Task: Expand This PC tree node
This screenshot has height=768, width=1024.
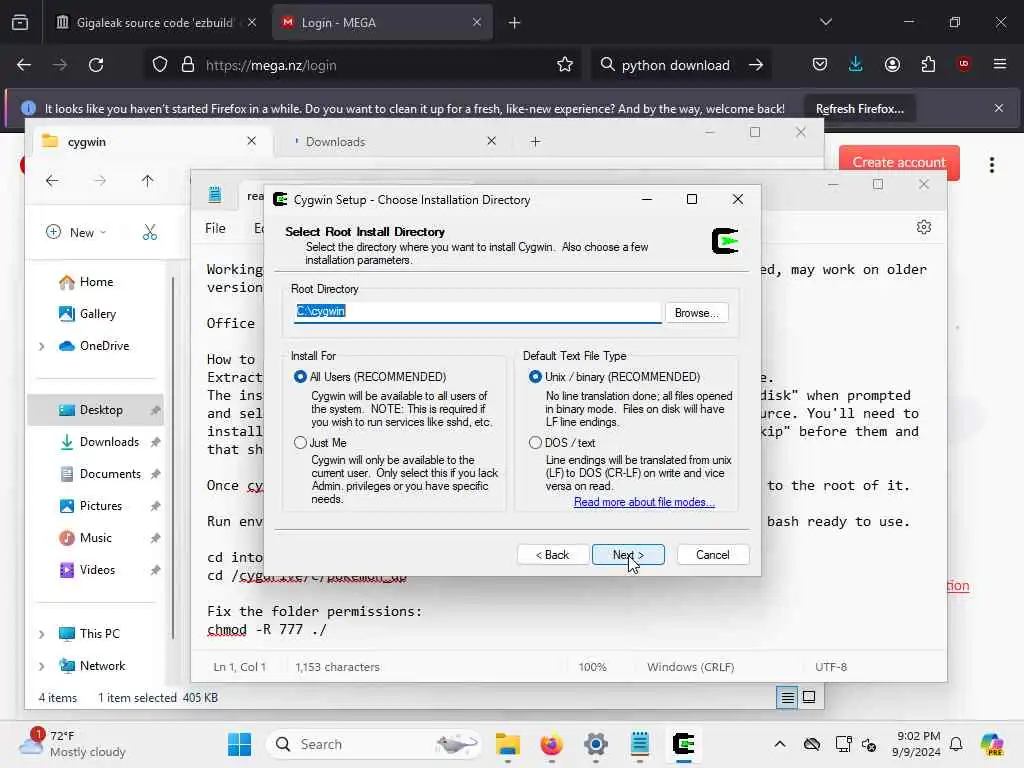Action: point(42,634)
